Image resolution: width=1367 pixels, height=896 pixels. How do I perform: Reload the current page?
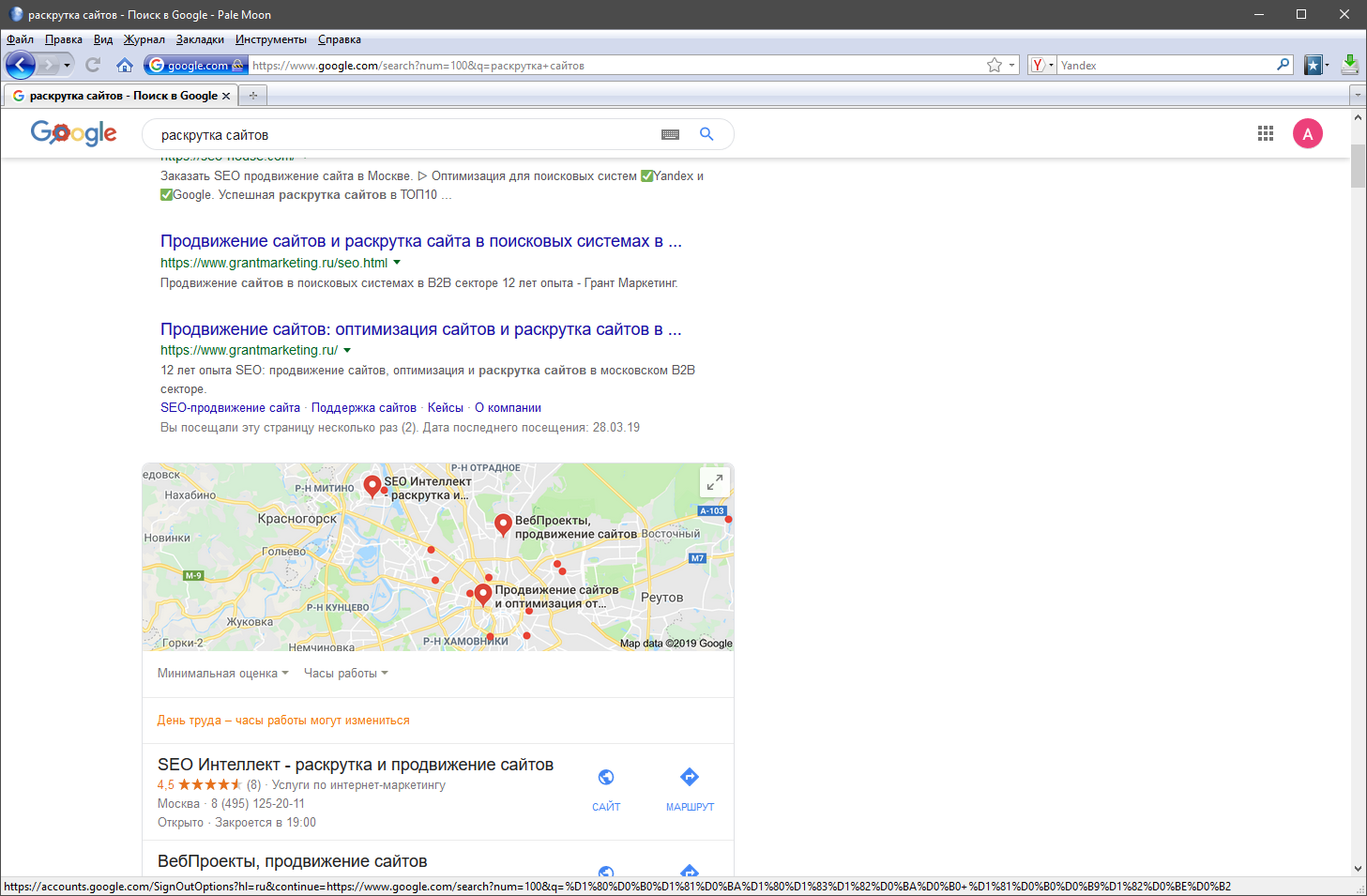coord(92,65)
